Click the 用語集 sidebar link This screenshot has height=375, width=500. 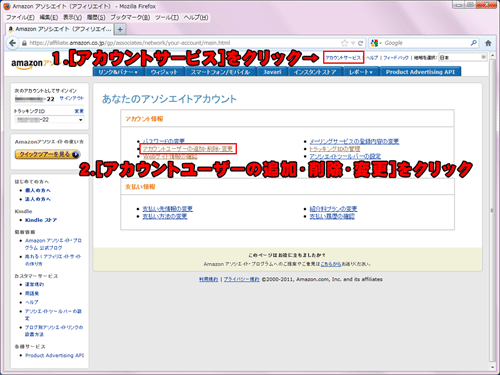(32, 293)
